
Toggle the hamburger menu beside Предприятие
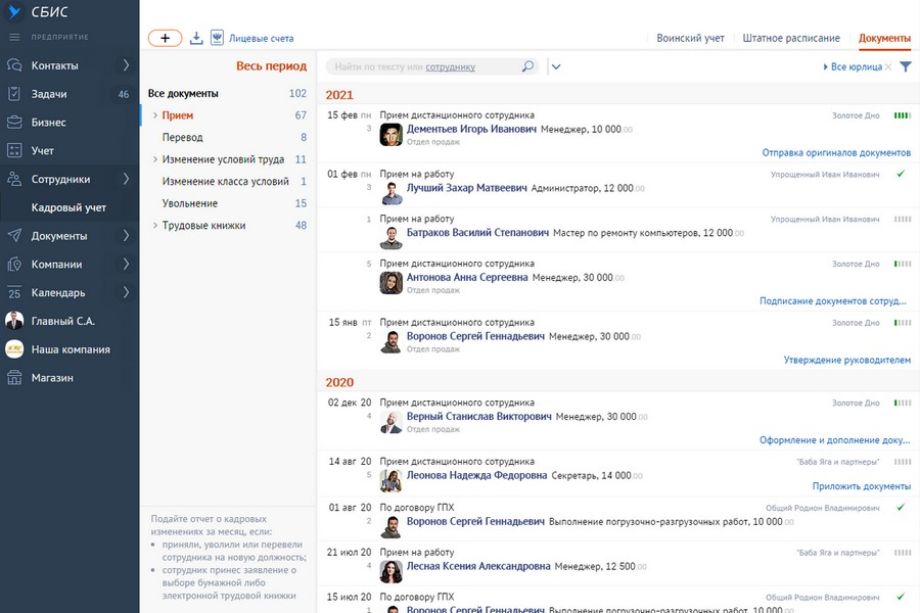click(x=14, y=37)
